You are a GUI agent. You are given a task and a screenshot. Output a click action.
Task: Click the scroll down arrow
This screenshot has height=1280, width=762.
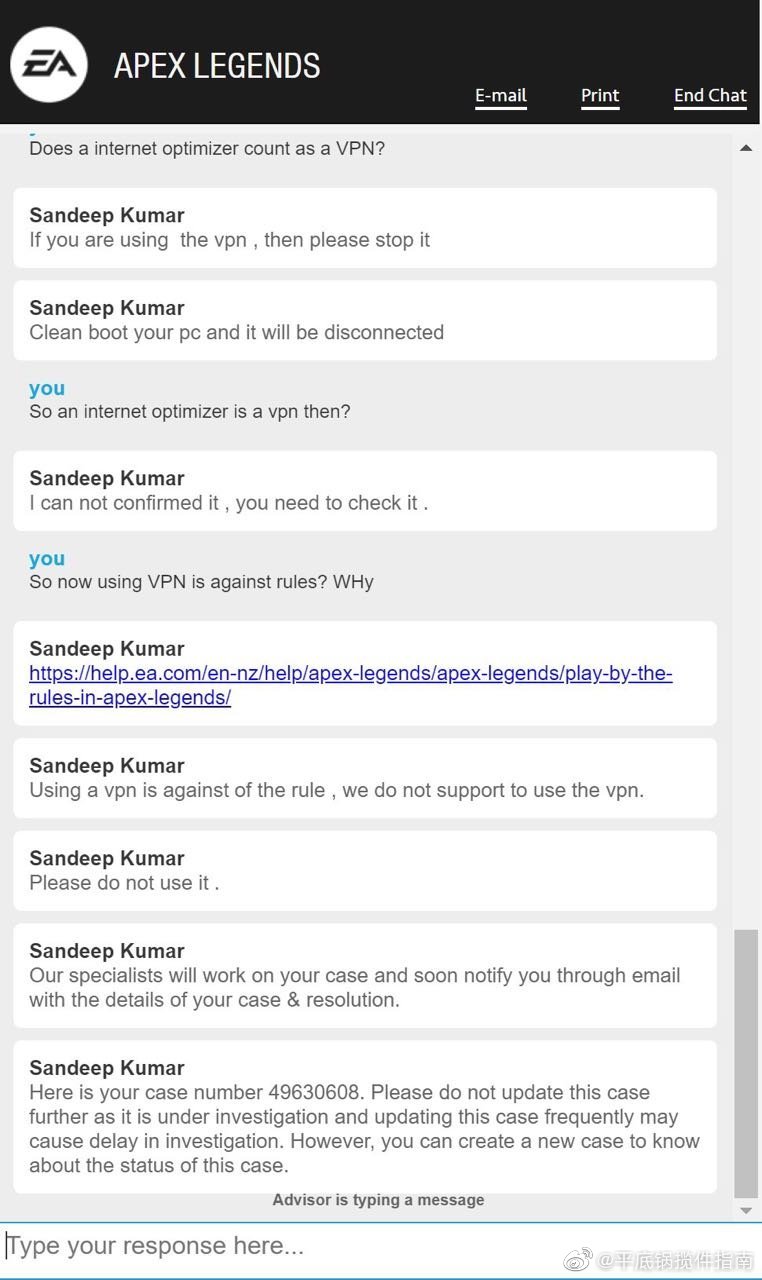tap(745, 1210)
